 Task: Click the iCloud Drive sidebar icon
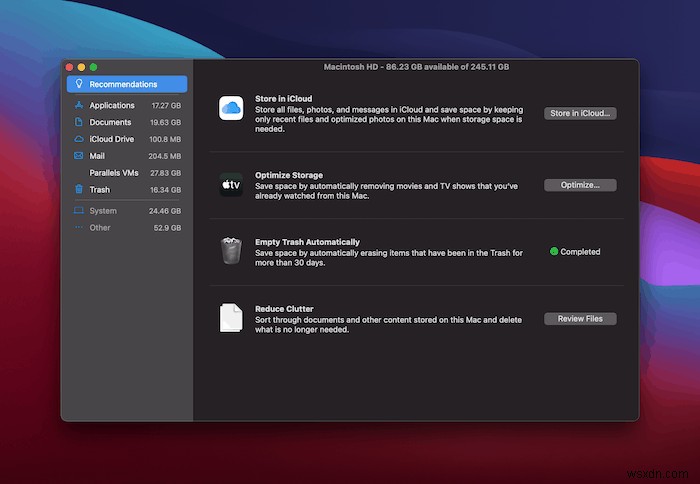tap(79, 139)
